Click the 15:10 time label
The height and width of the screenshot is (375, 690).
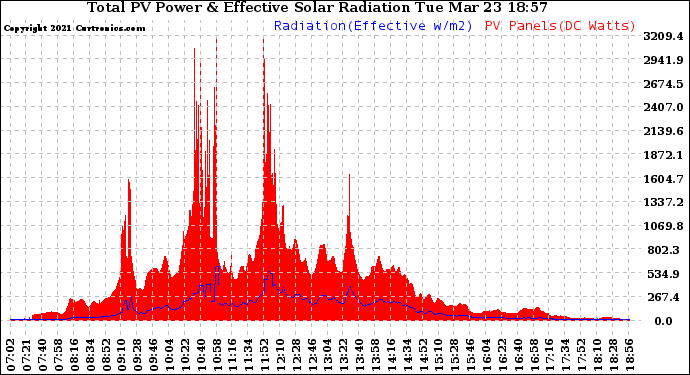pos(438,355)
